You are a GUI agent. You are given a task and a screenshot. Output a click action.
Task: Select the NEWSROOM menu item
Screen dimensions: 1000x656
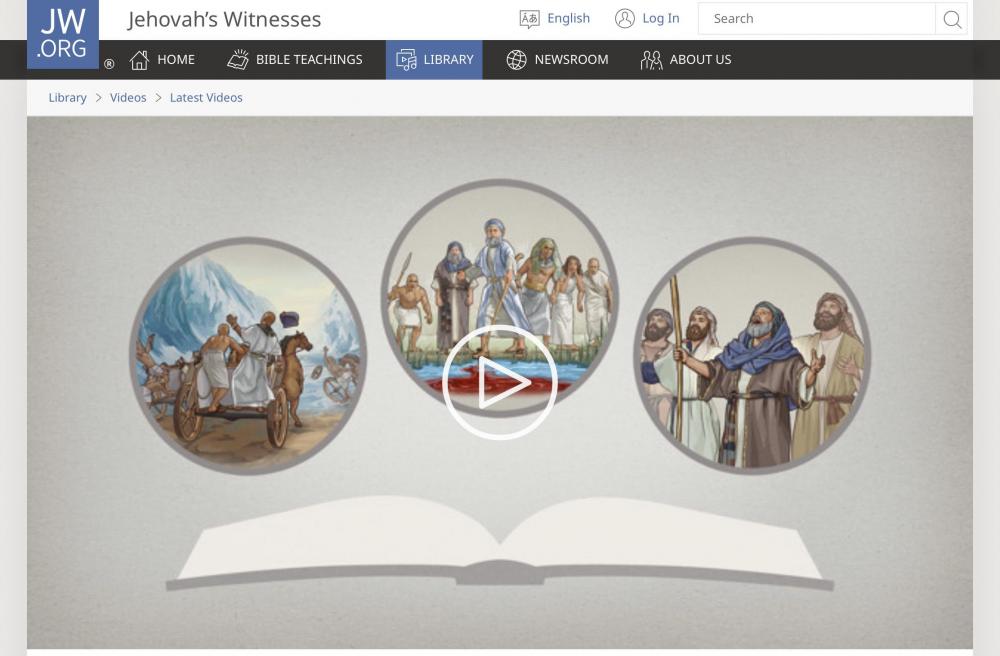(571, 59)
